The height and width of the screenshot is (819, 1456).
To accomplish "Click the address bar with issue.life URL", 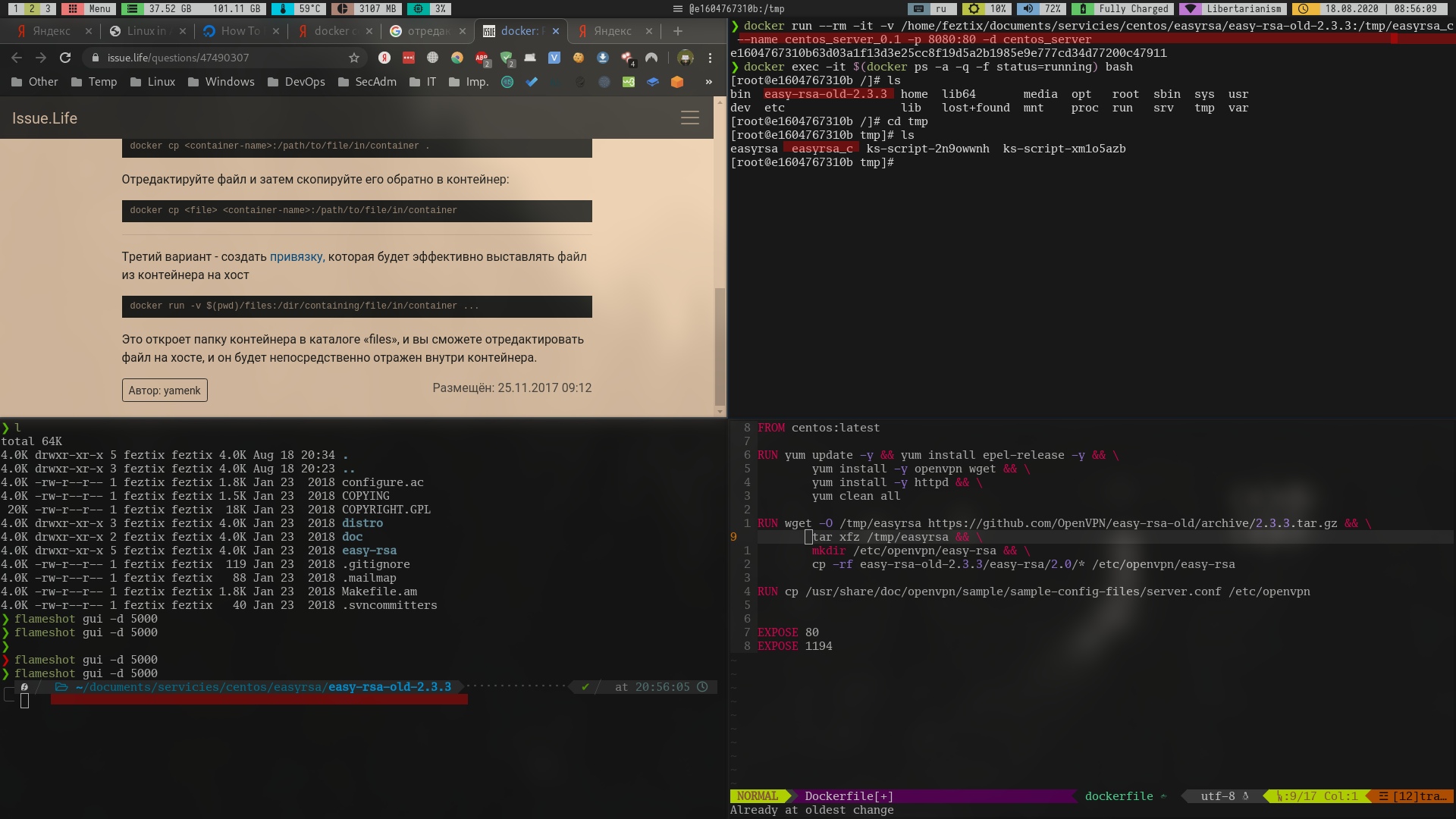I will tap(224, 58).
